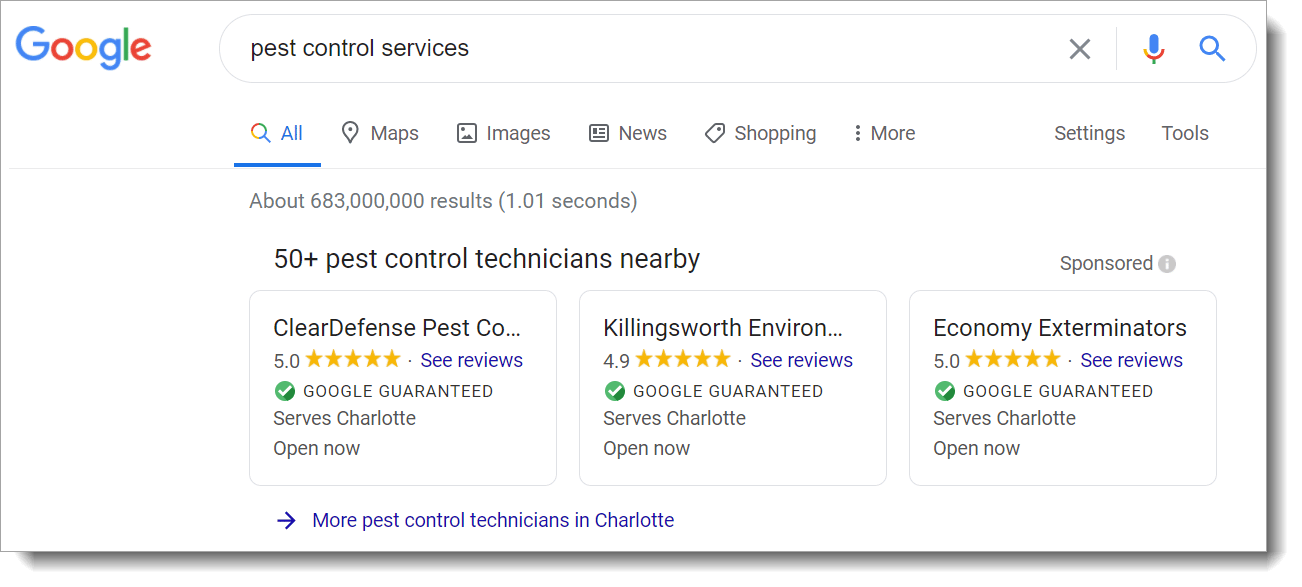Clear the search query with the X icon
The width and height of the screenshot is (1302, 587).
[1080, 49]
